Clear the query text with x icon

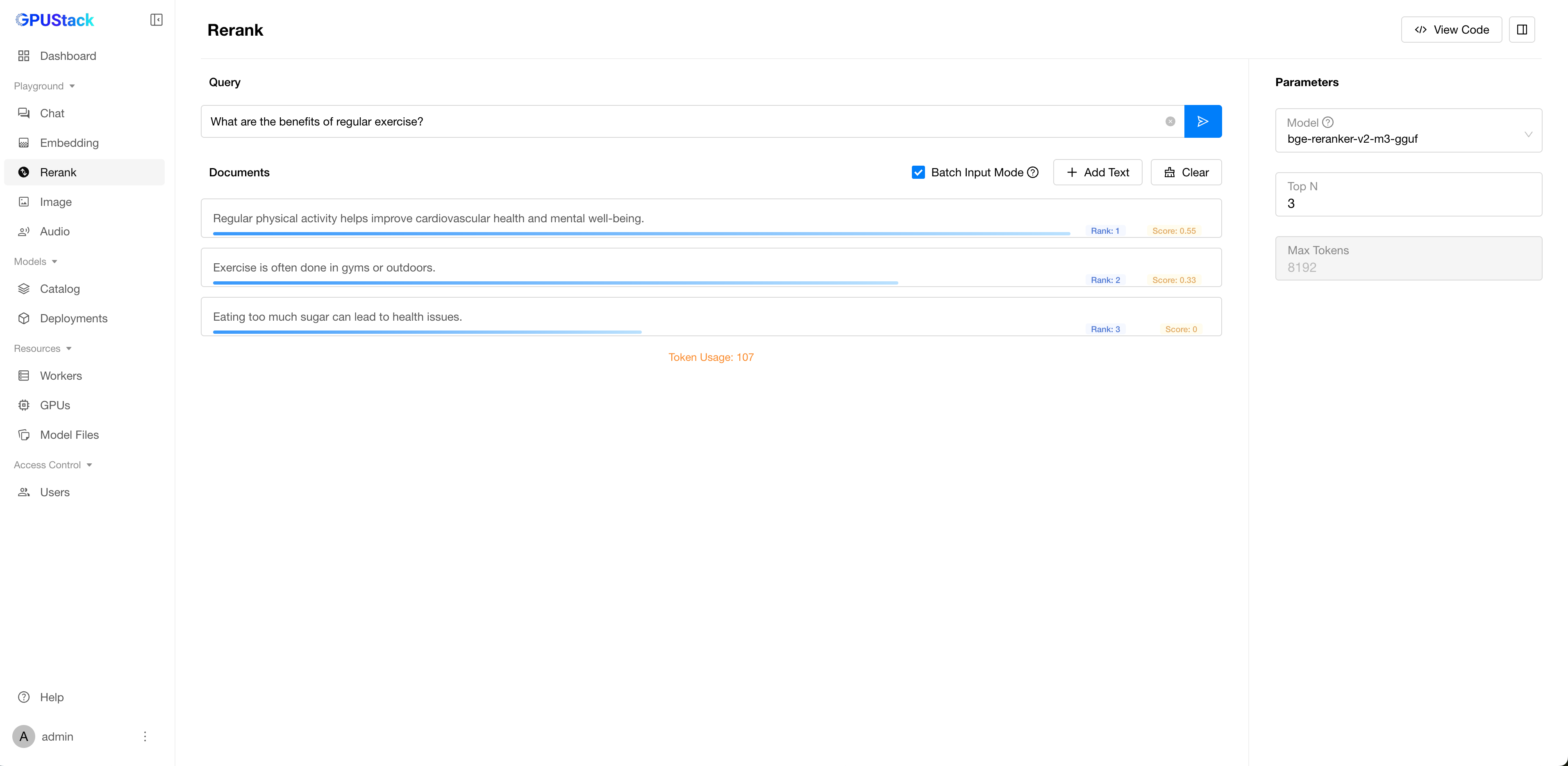coord(1170,121)
